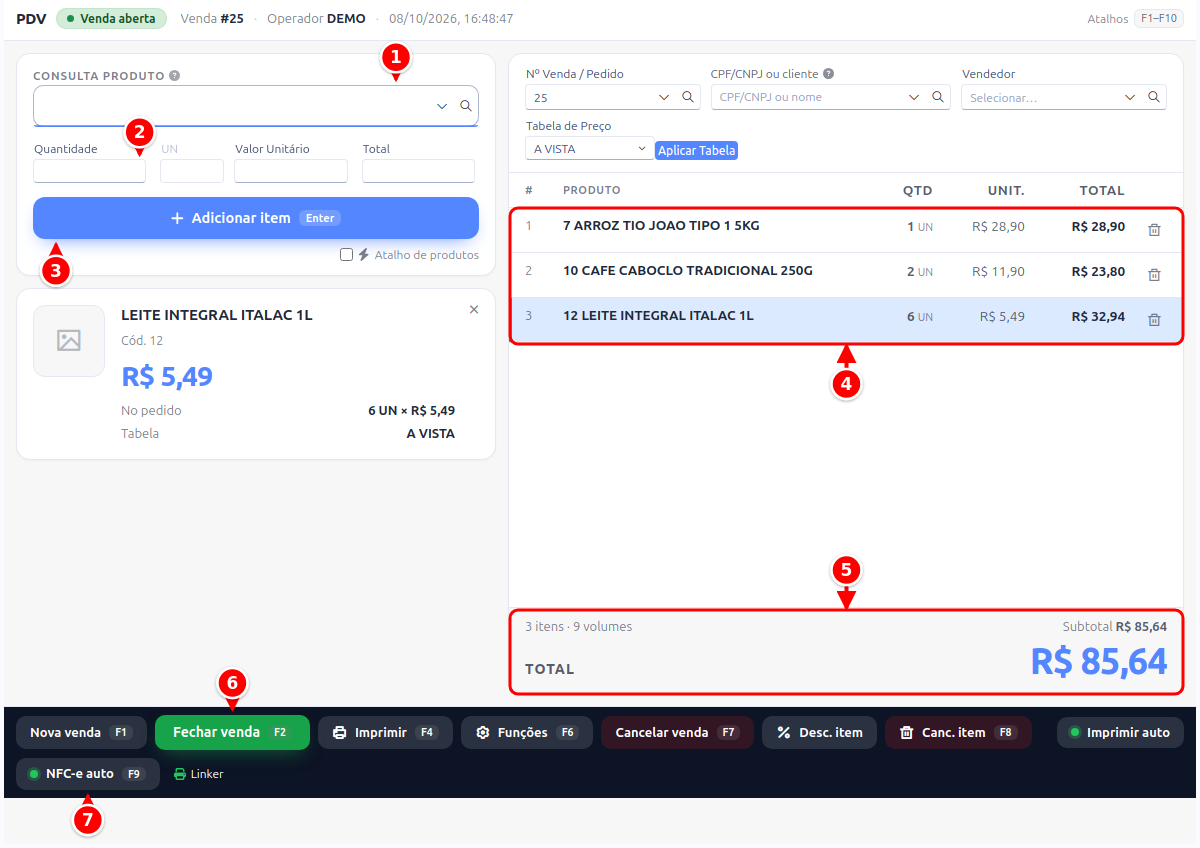
Task: Click the trash icon on the Canc. item button
Action: 907,732
